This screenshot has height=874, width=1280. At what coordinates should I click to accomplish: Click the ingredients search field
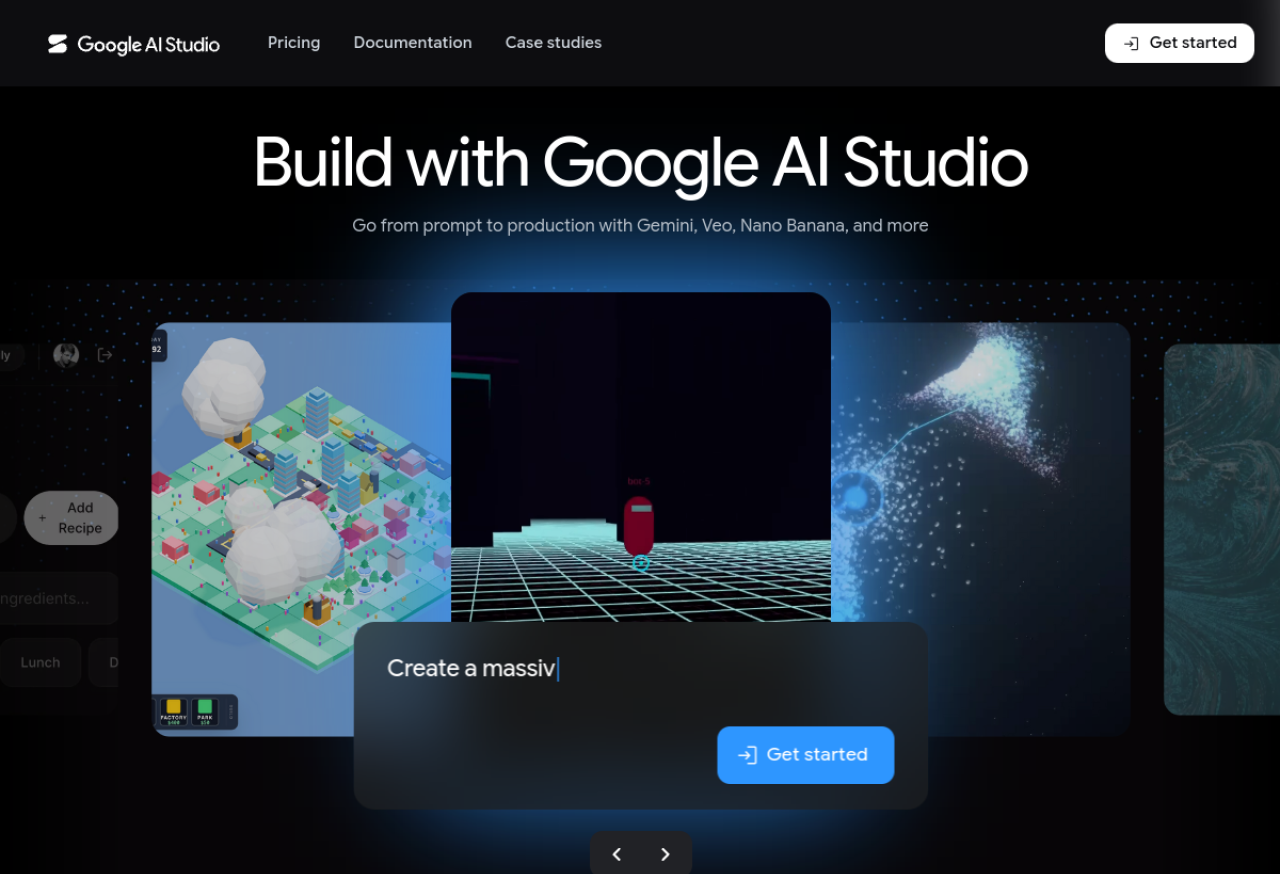(x=59, y=599)
